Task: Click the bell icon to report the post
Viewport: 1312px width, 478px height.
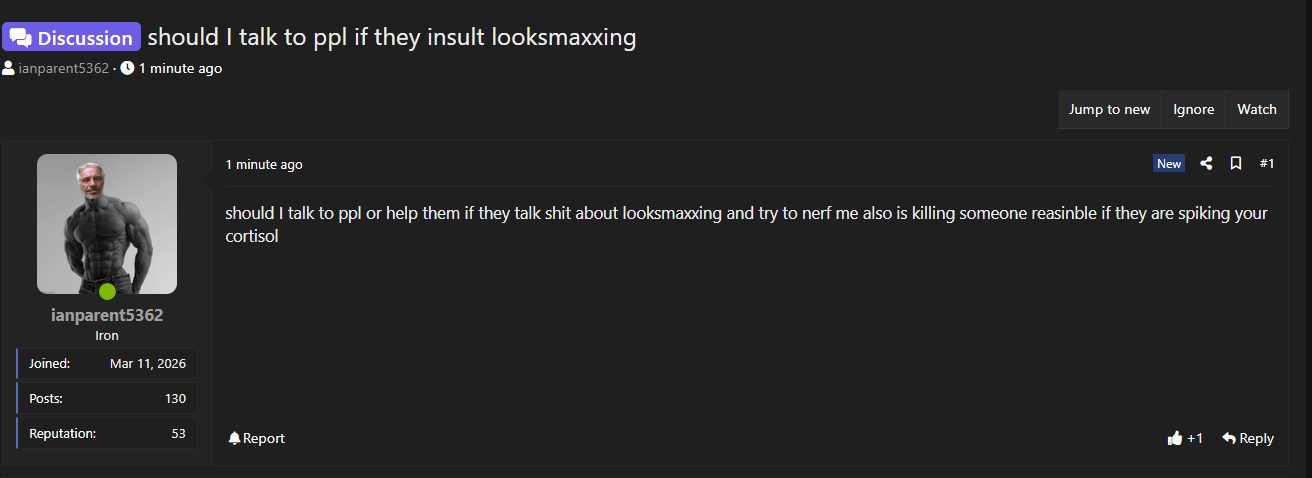Action: (x=234, y=438)
